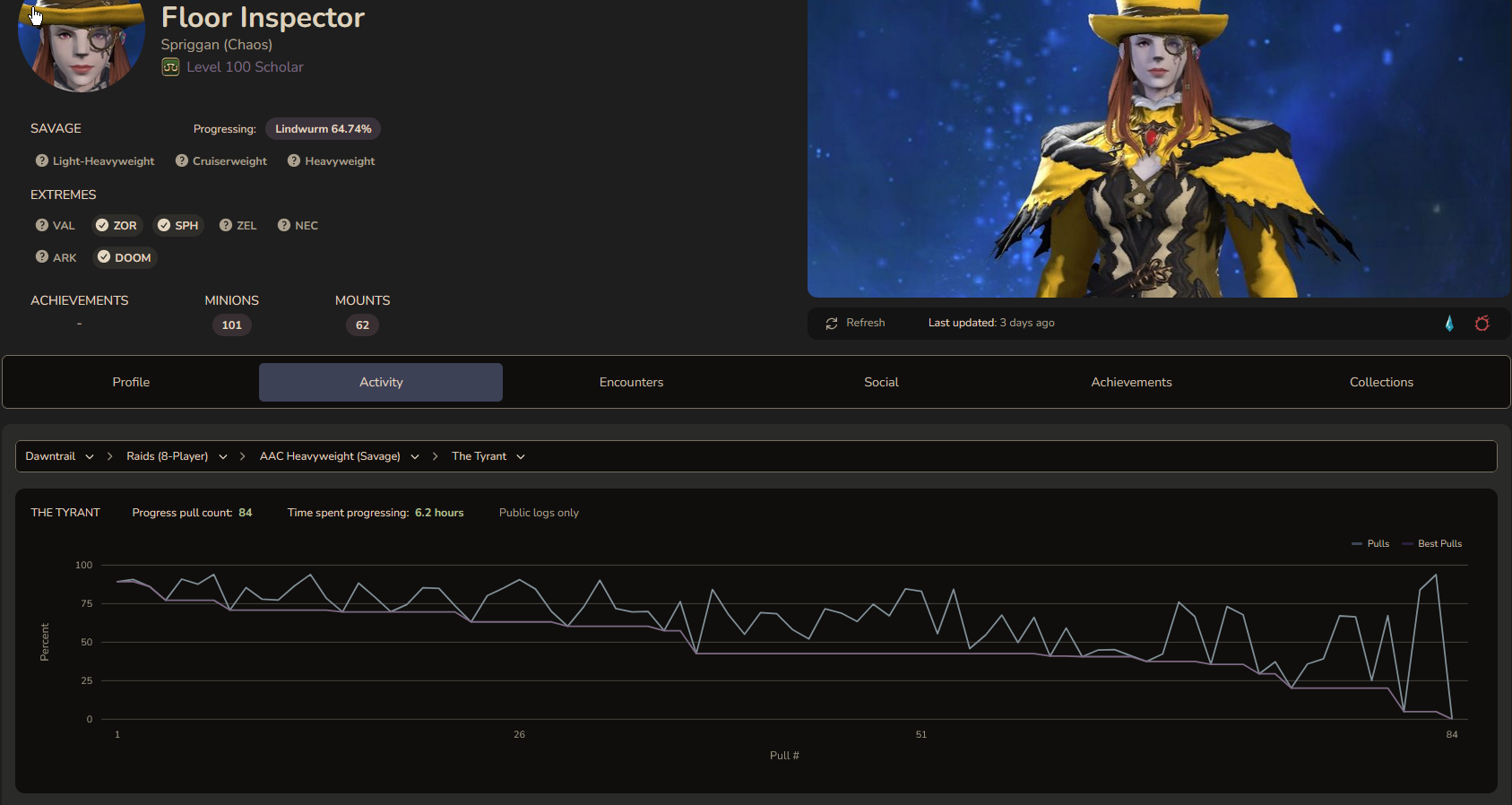1512x805 pixels.
Task: Click the checkmark icon on the DOOM badge
Action: [x=104, y=257]
